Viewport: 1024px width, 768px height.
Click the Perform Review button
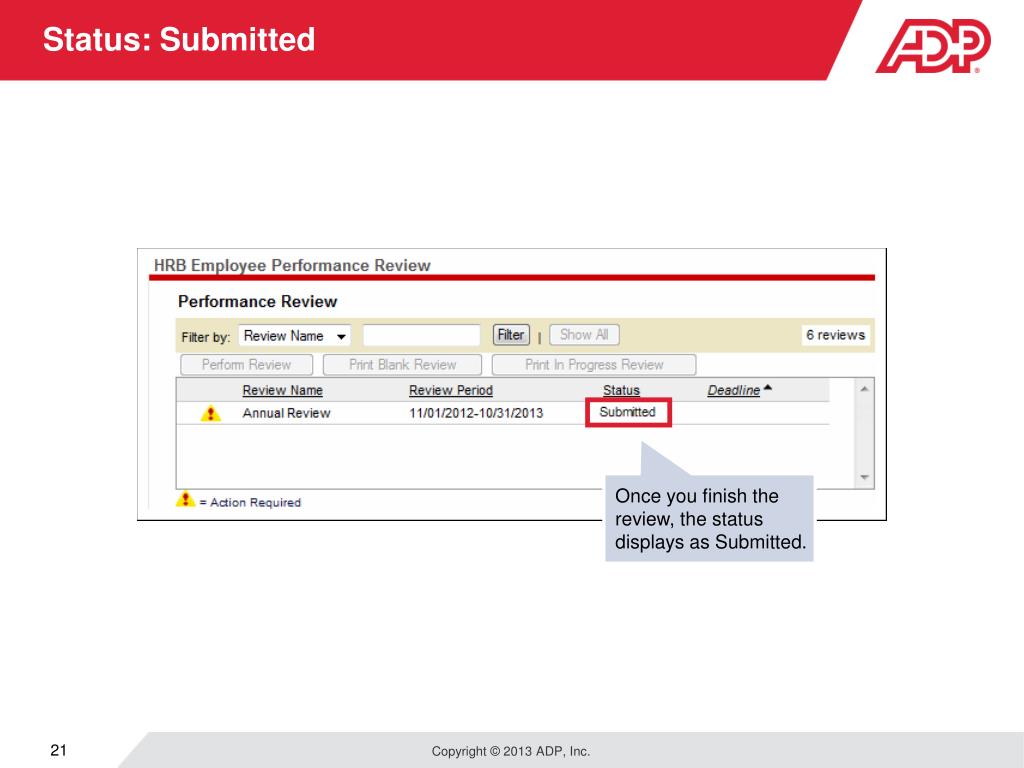[x=246, y=365]
